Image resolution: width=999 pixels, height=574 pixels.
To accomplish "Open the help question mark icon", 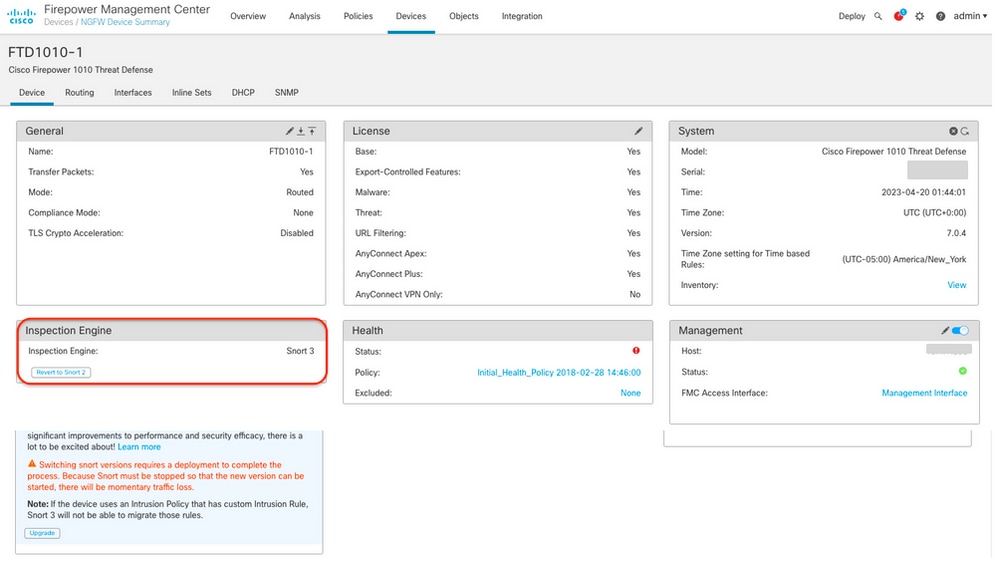I will point(940,16).
